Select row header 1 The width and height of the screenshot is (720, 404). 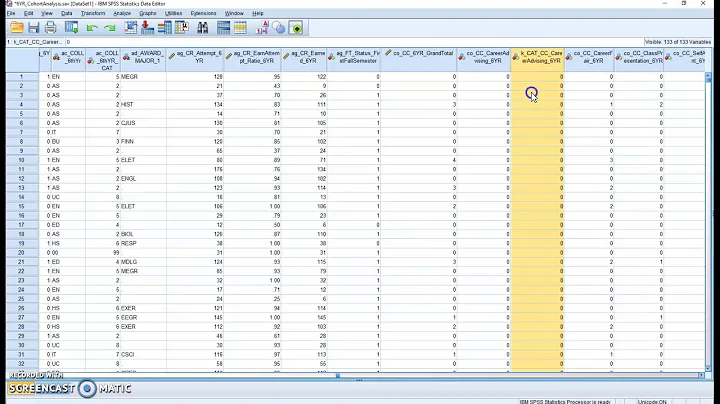point(22,77)
